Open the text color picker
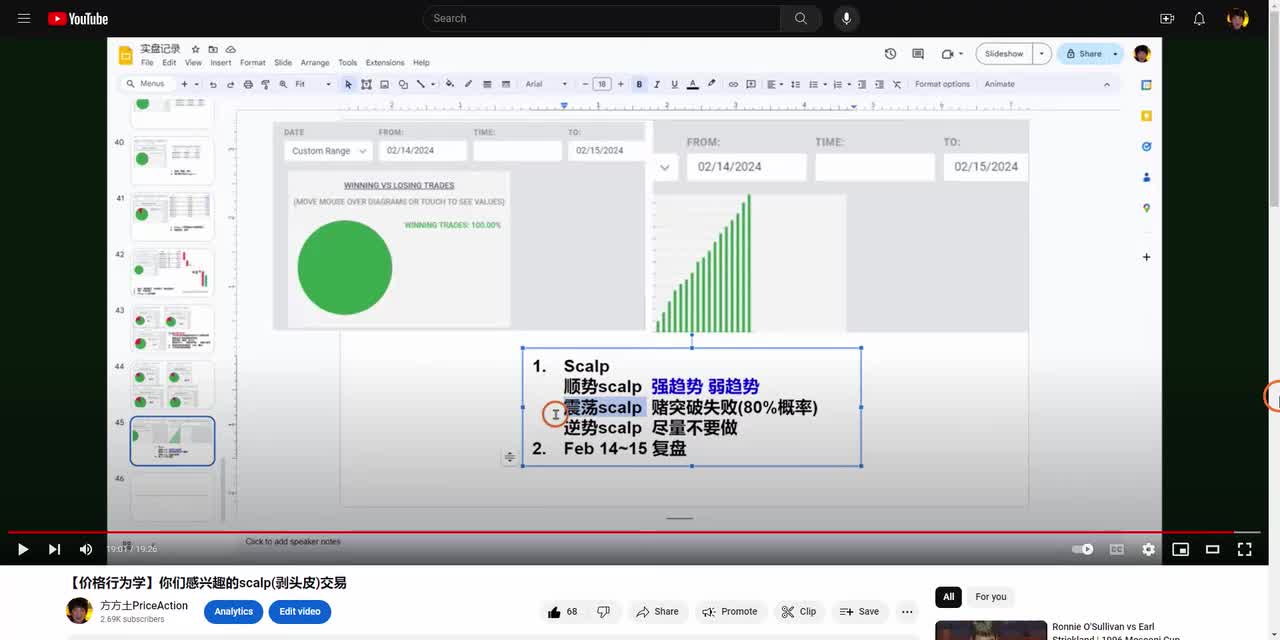The width and height of the screenshot is (1280, 640). [693, 84]
